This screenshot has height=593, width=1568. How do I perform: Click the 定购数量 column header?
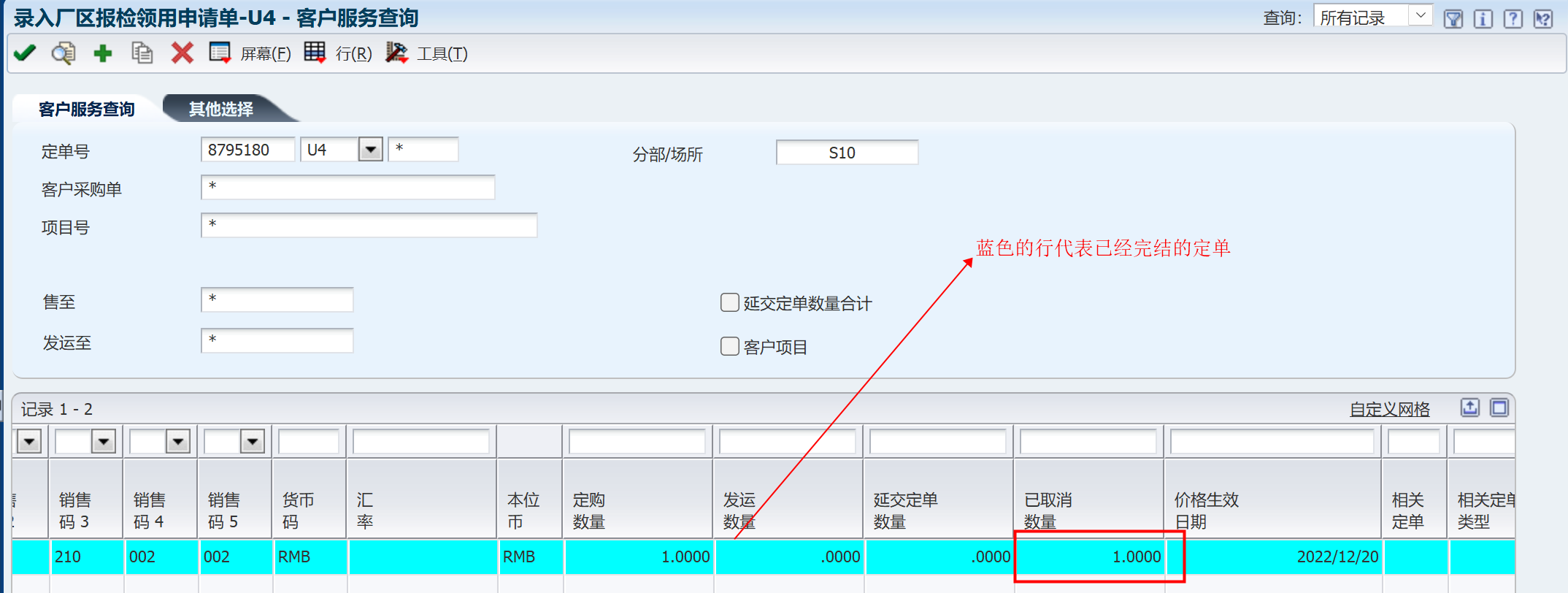[637, 500]
